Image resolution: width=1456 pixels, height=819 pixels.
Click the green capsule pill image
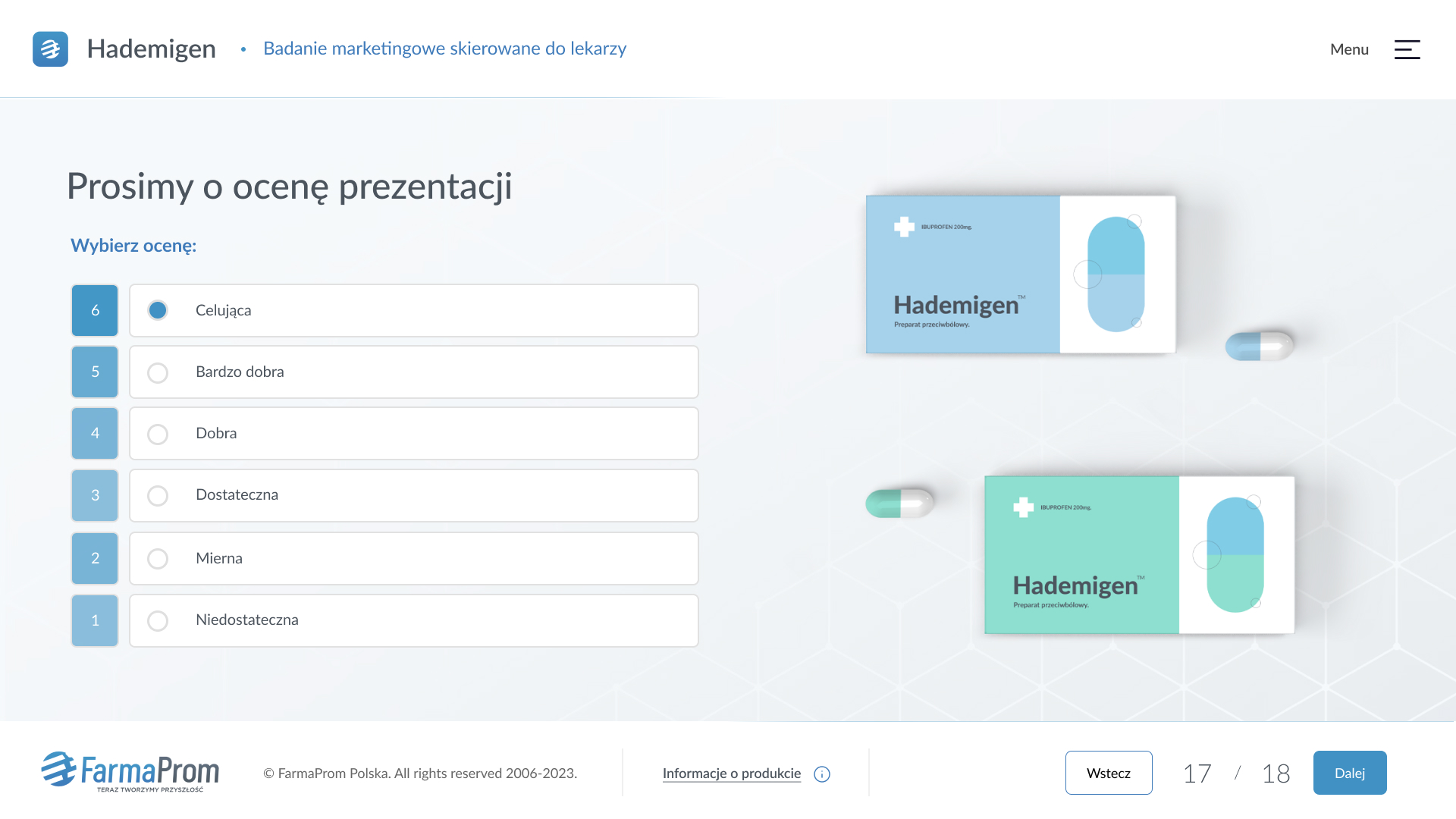tap(899, 504)
